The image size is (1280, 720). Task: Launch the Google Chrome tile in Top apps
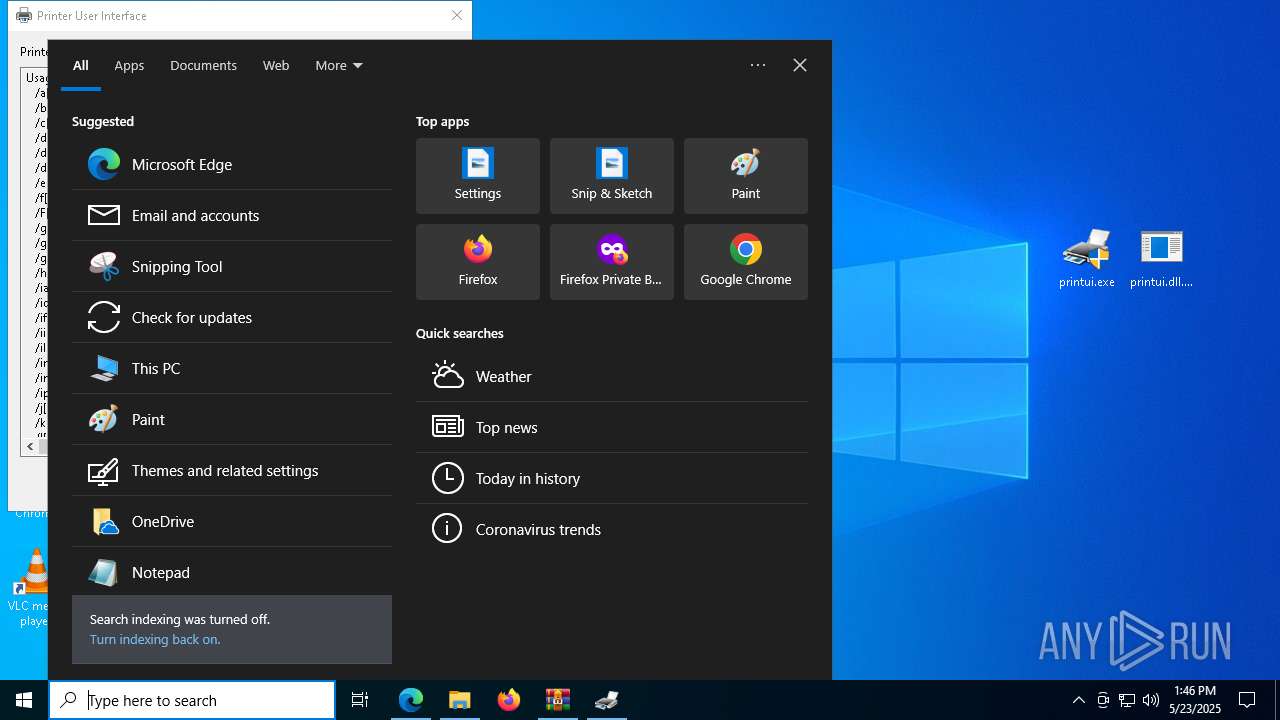pos(746,262)
